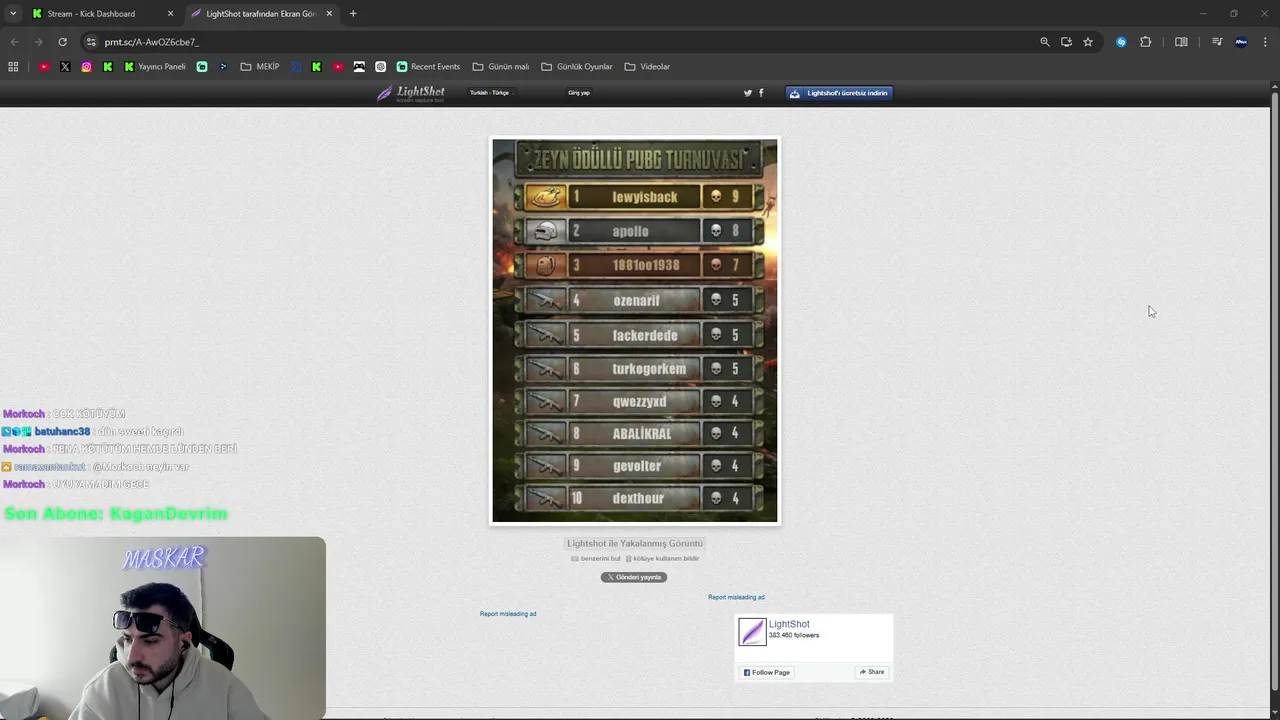Open the Chrome three-dot menu
1280x720 pixels.
pos(1265,42)
